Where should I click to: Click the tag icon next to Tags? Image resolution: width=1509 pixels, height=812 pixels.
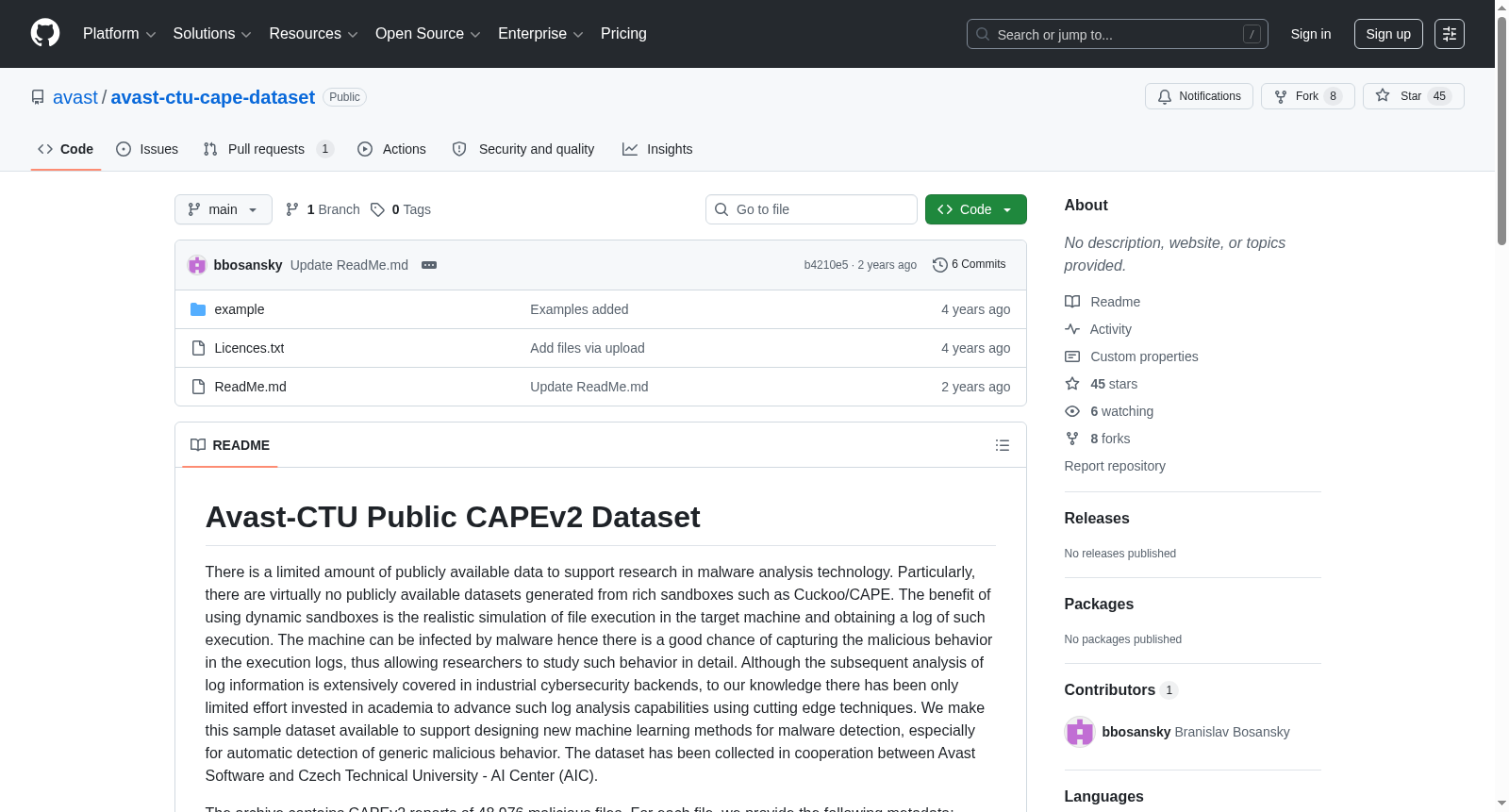[x=377, y=209]
